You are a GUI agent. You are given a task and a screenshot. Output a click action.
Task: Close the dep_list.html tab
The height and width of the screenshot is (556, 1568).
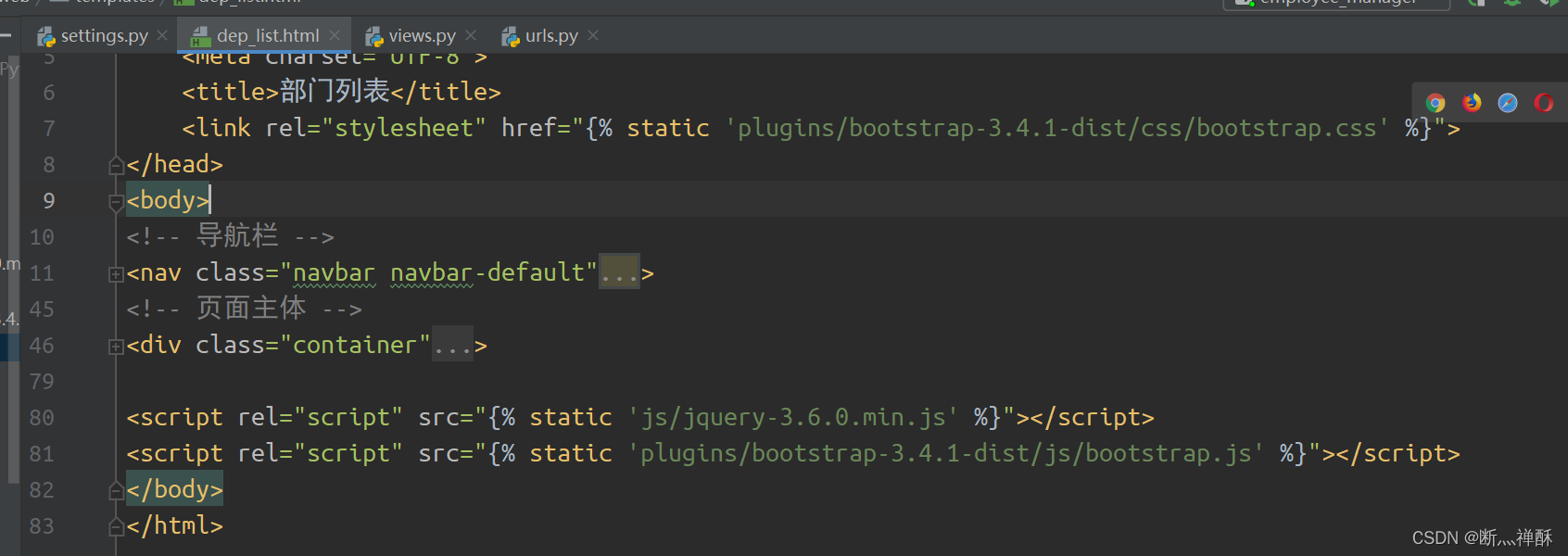point(335,35)
